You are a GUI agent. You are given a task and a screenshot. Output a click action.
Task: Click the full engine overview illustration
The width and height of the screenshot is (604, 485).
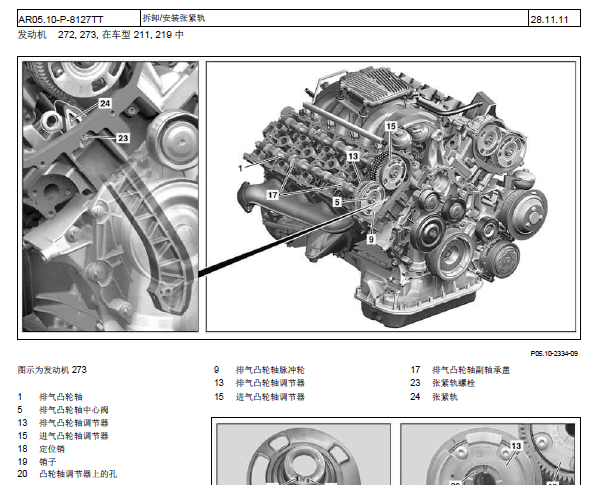coord(391,196)
